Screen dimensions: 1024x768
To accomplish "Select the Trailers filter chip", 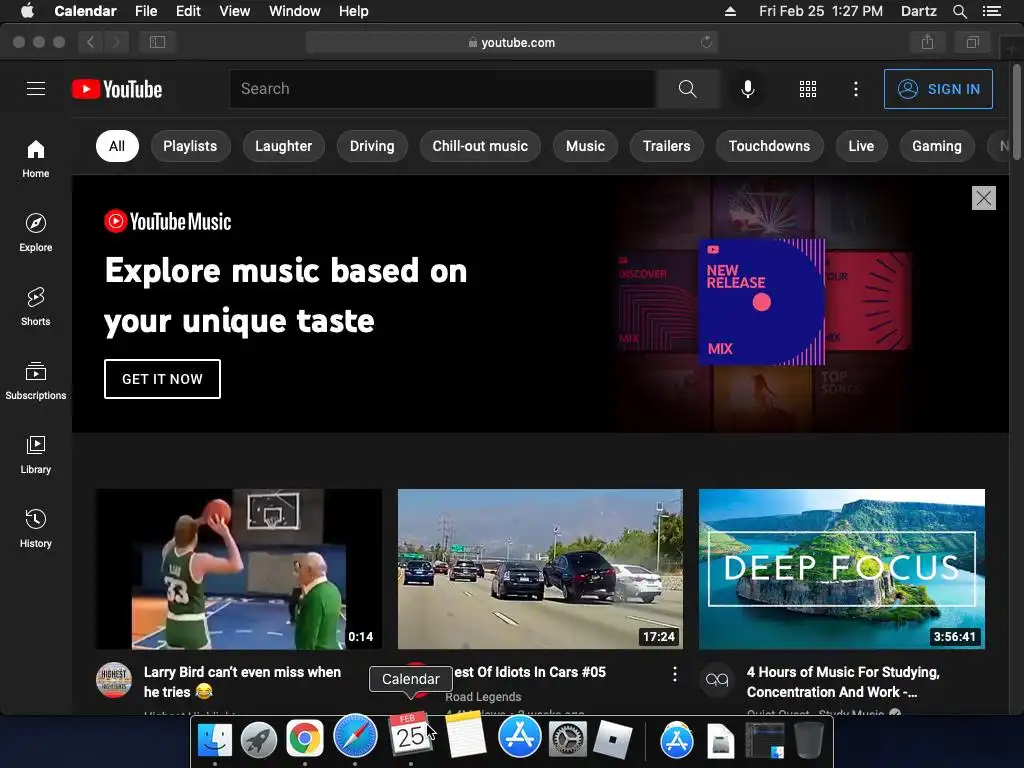I will [666, 146].
